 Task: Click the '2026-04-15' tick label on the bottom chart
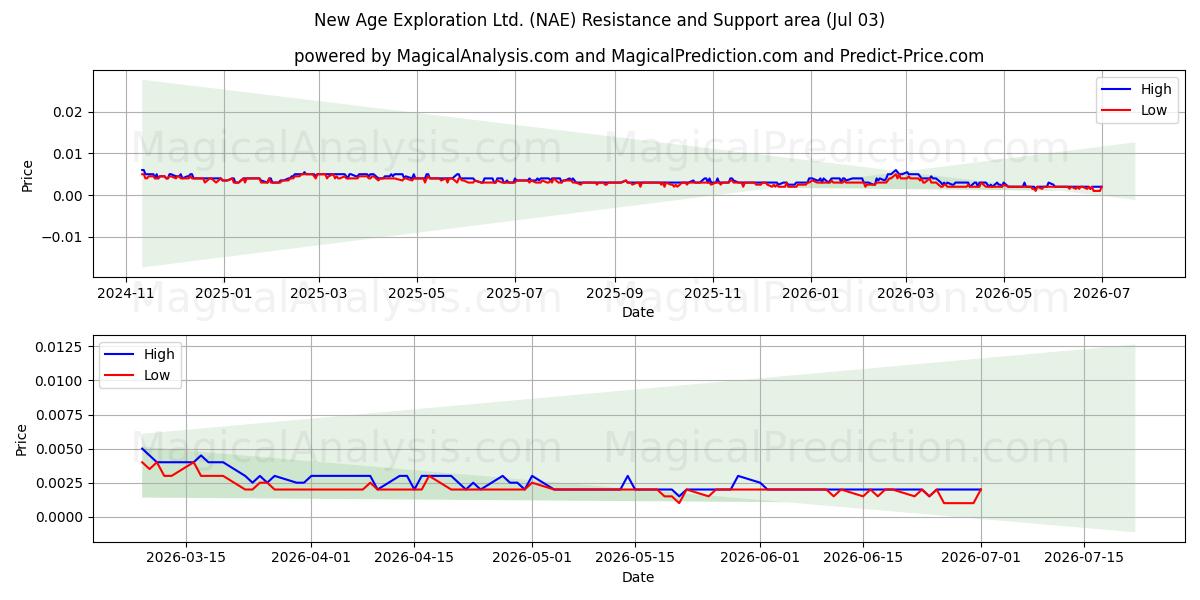(414, 558)
